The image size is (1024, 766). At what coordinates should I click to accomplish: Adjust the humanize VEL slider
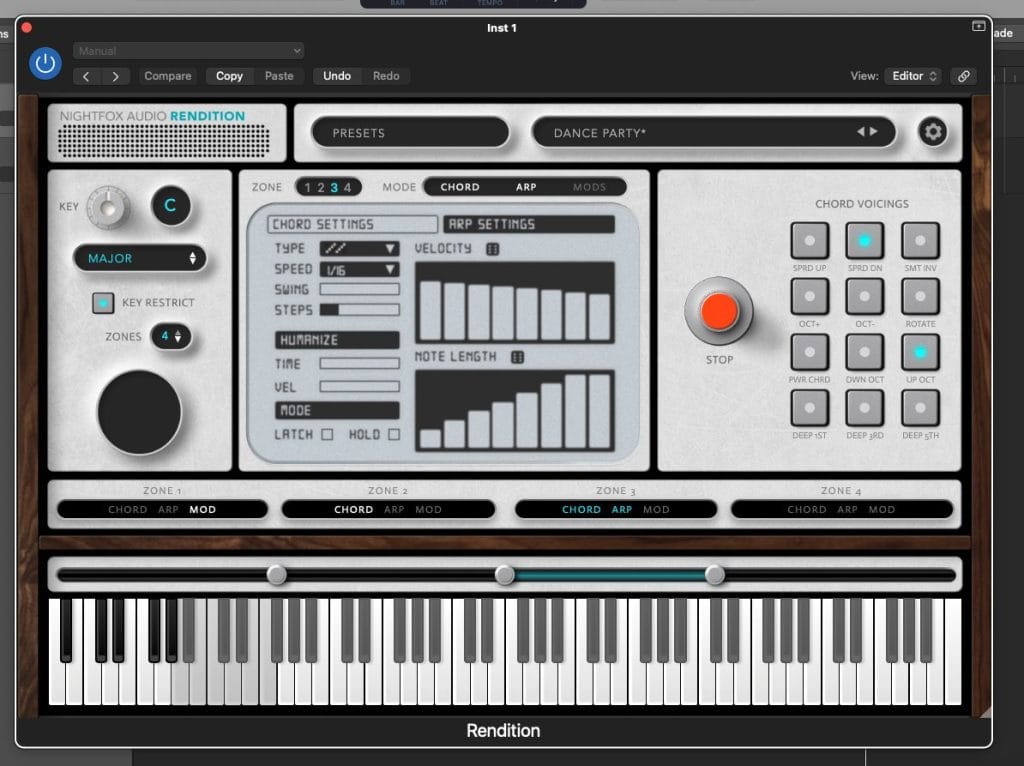359,387
